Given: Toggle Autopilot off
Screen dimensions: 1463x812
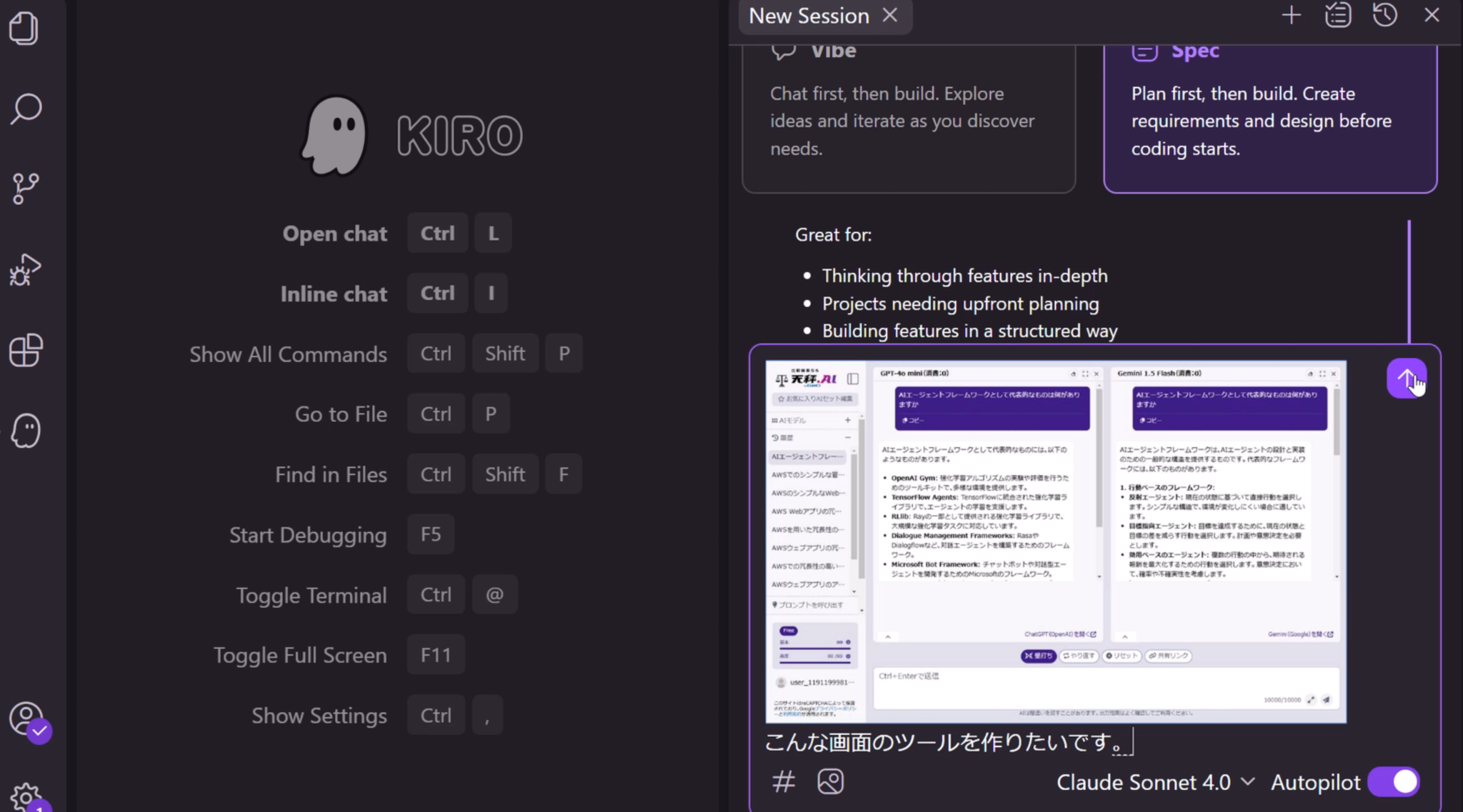Looking at the screenshot, I should [1392, 781].
